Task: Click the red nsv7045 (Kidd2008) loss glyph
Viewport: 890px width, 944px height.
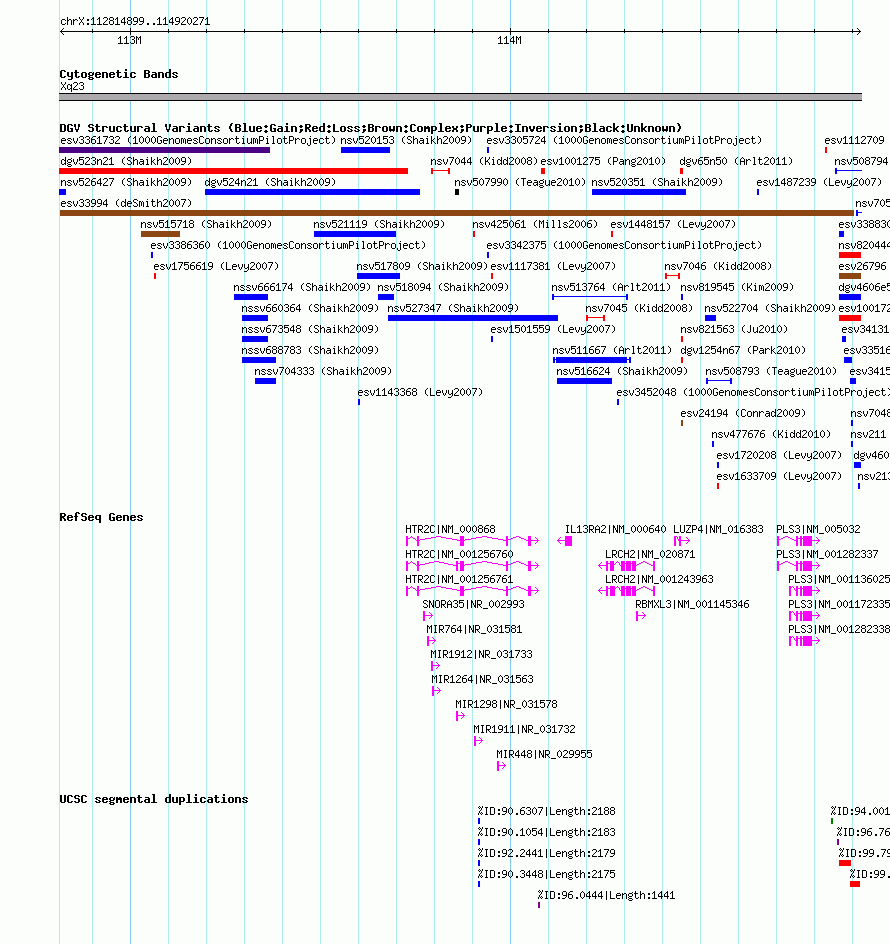Action: [x=595, y=318]
